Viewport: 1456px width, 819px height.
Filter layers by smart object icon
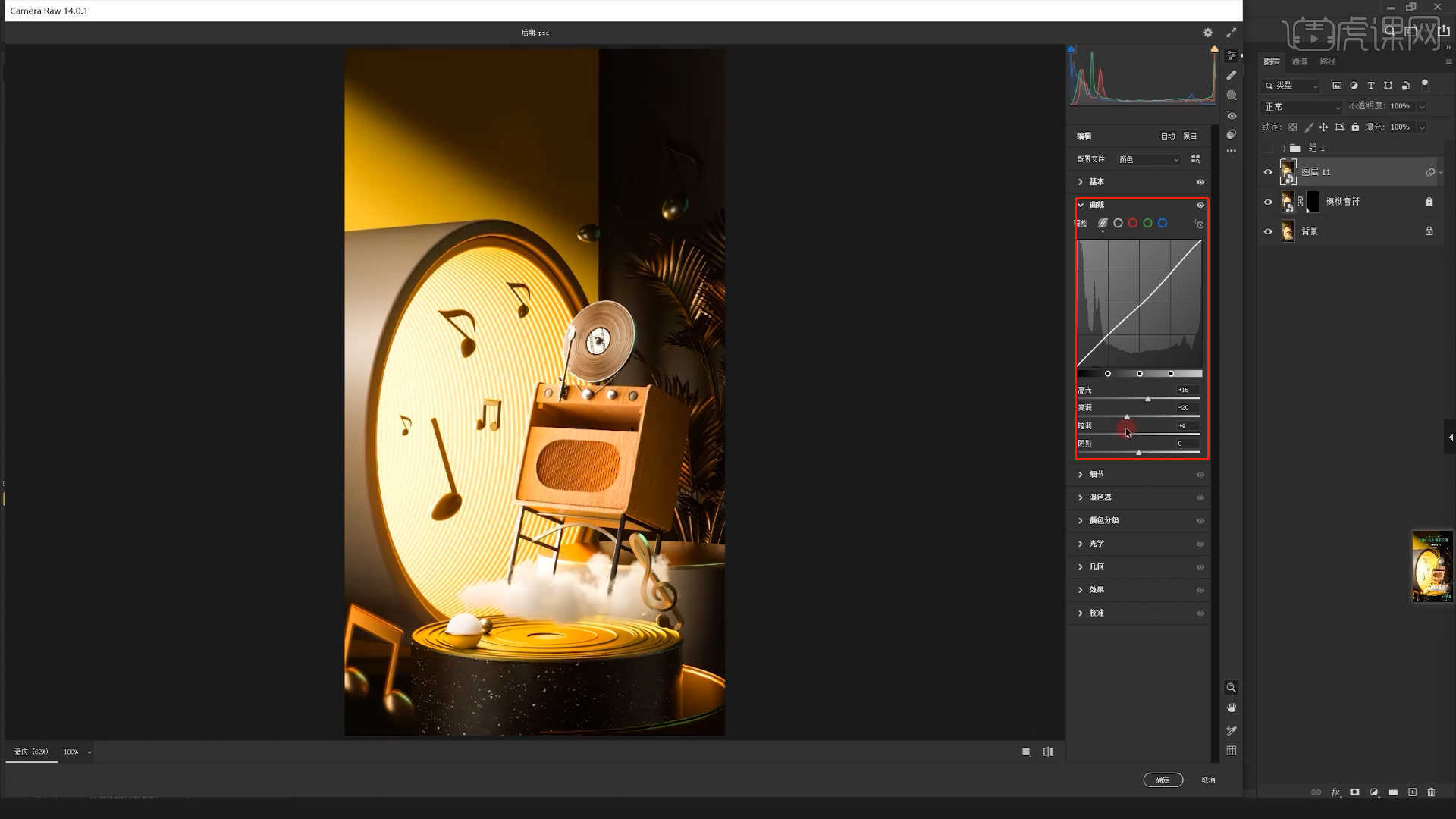point(1405,86)
